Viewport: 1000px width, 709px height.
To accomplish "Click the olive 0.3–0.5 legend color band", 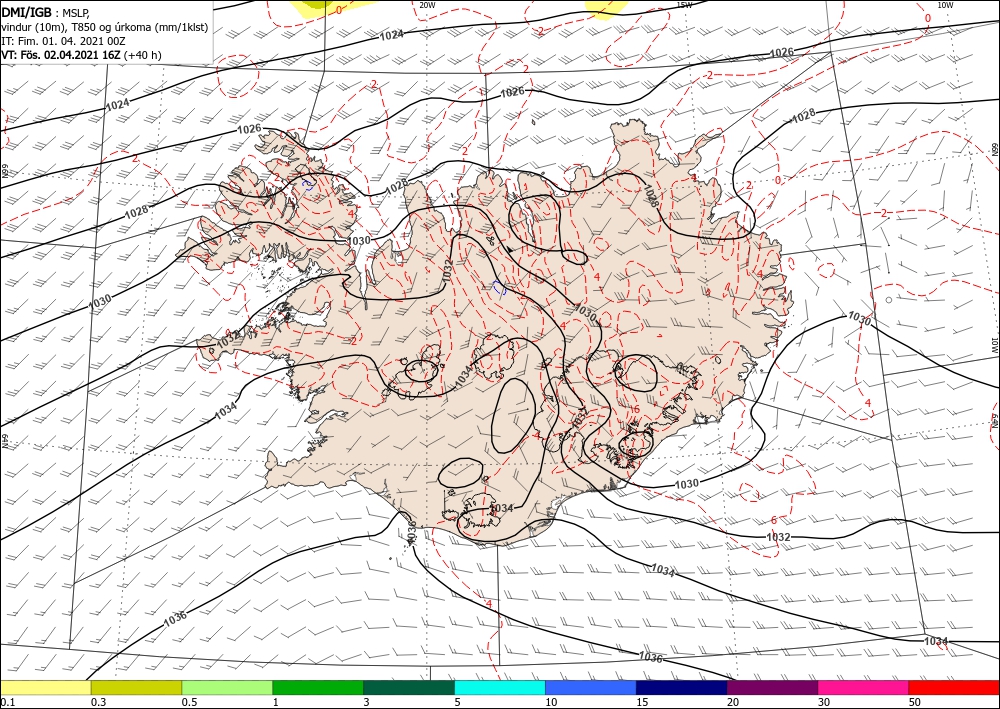I will pyautogui.click(x=136, y=687).
